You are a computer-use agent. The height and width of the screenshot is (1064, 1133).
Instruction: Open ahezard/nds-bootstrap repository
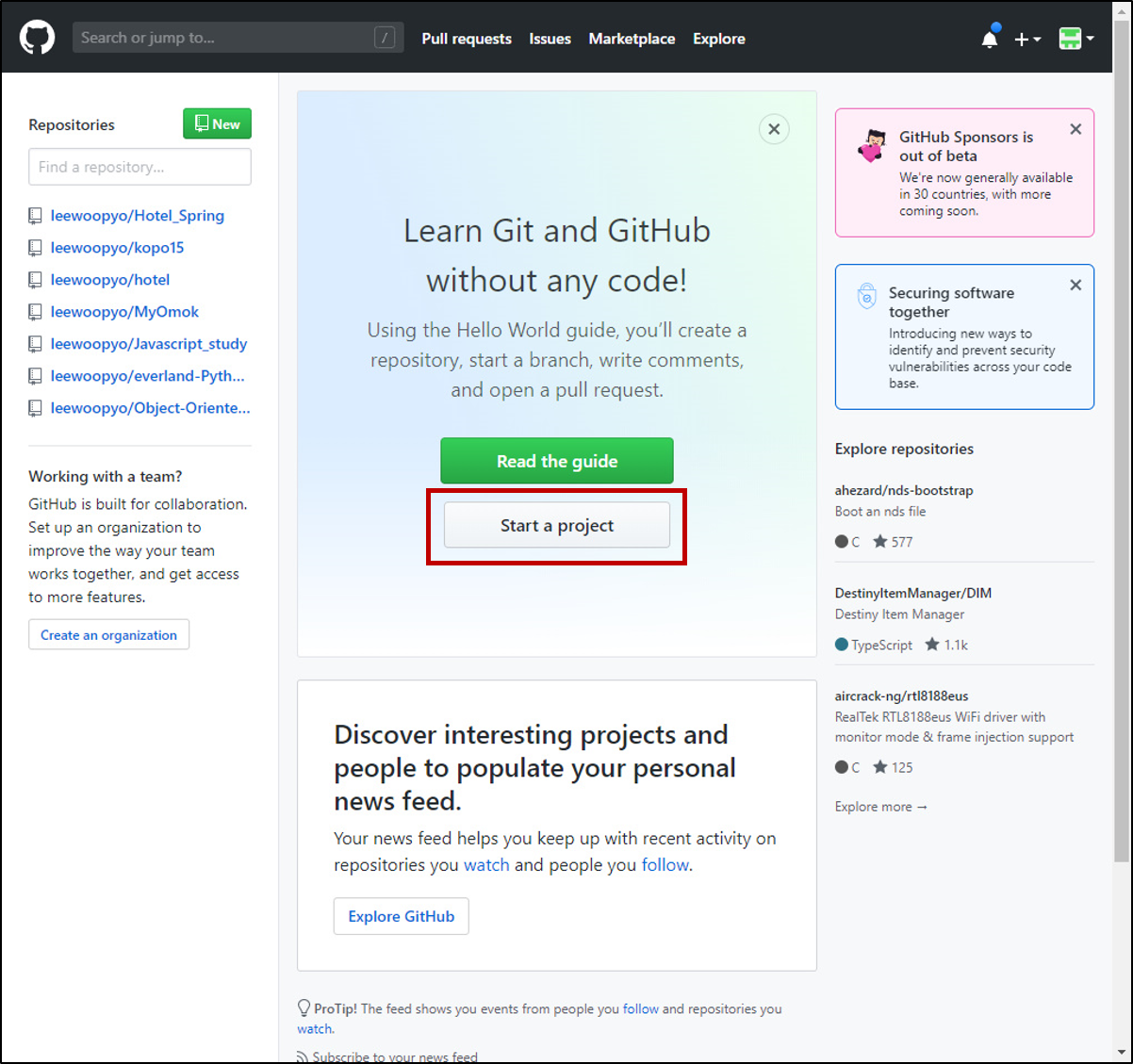(x=904, y=490)
